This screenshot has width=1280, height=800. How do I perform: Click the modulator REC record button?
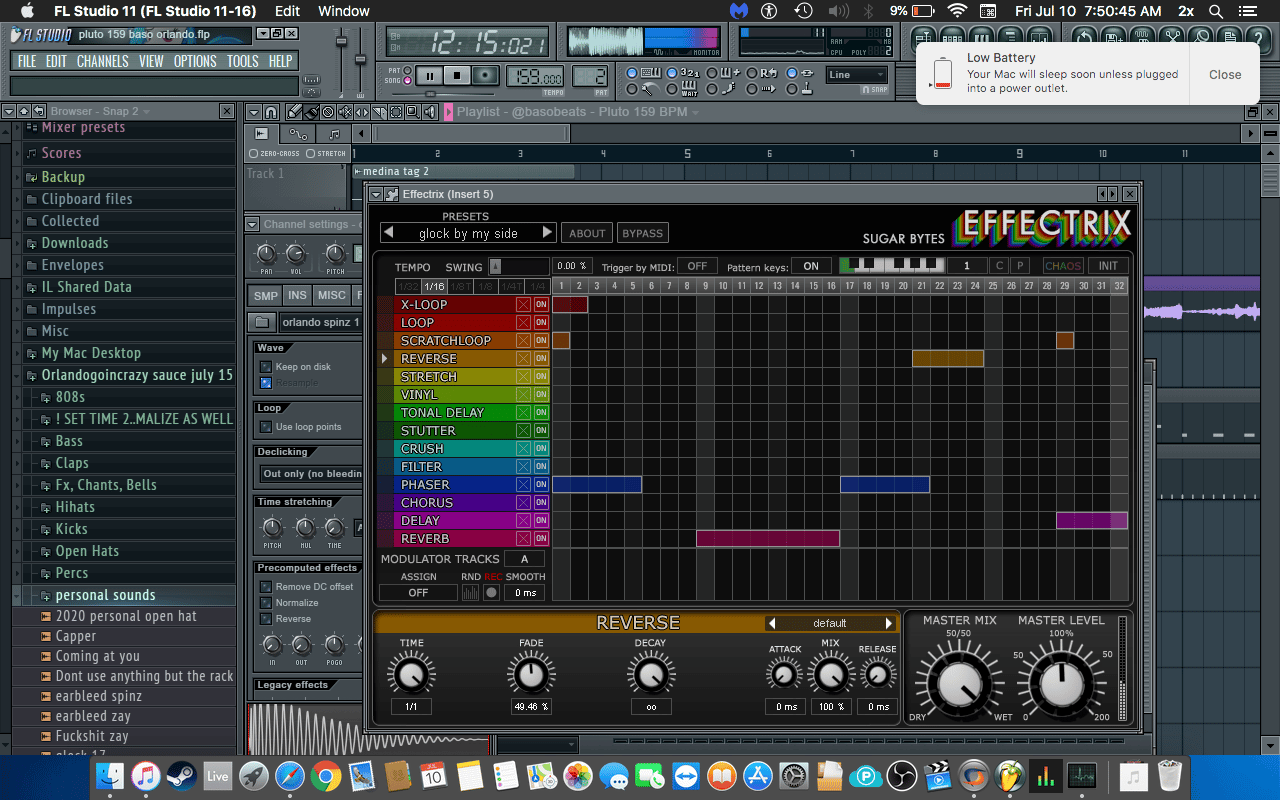[x=492, y=593]
